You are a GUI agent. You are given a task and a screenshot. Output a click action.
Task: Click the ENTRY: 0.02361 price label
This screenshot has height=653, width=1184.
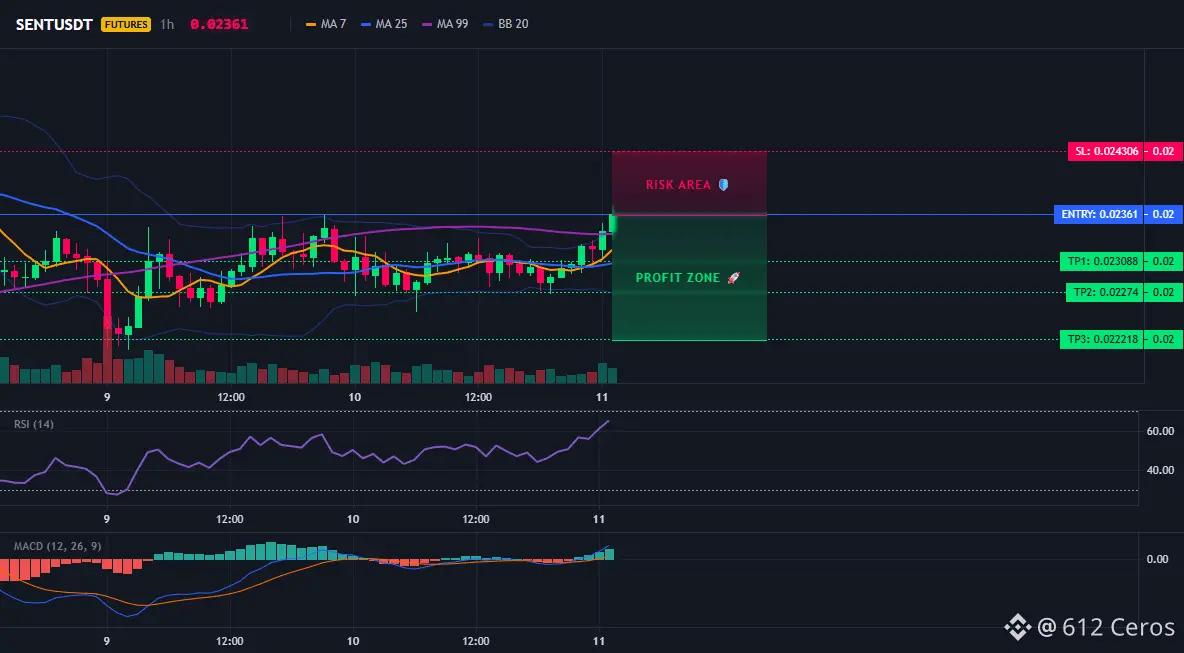(x=1099, y=214)
